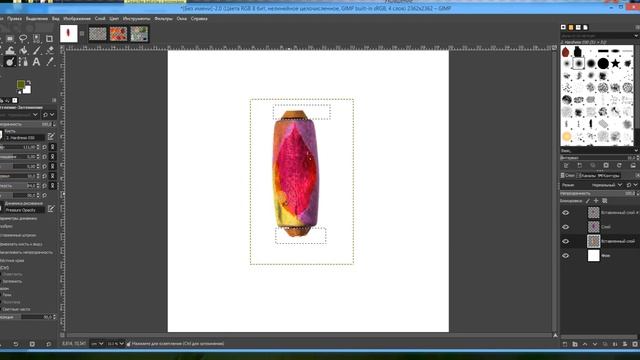The height and width of the screenshot is (360, 640).
Task: Open the 'Фильтры' menu
Action: 163,19
